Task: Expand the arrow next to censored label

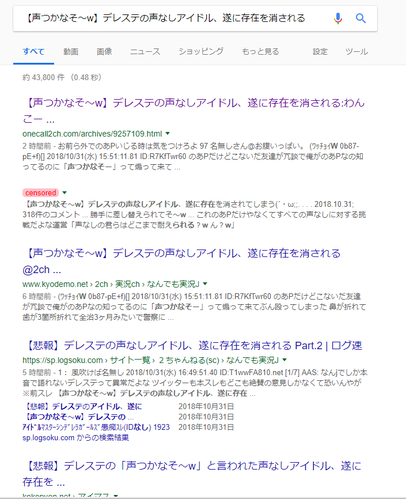Action: 65,193
